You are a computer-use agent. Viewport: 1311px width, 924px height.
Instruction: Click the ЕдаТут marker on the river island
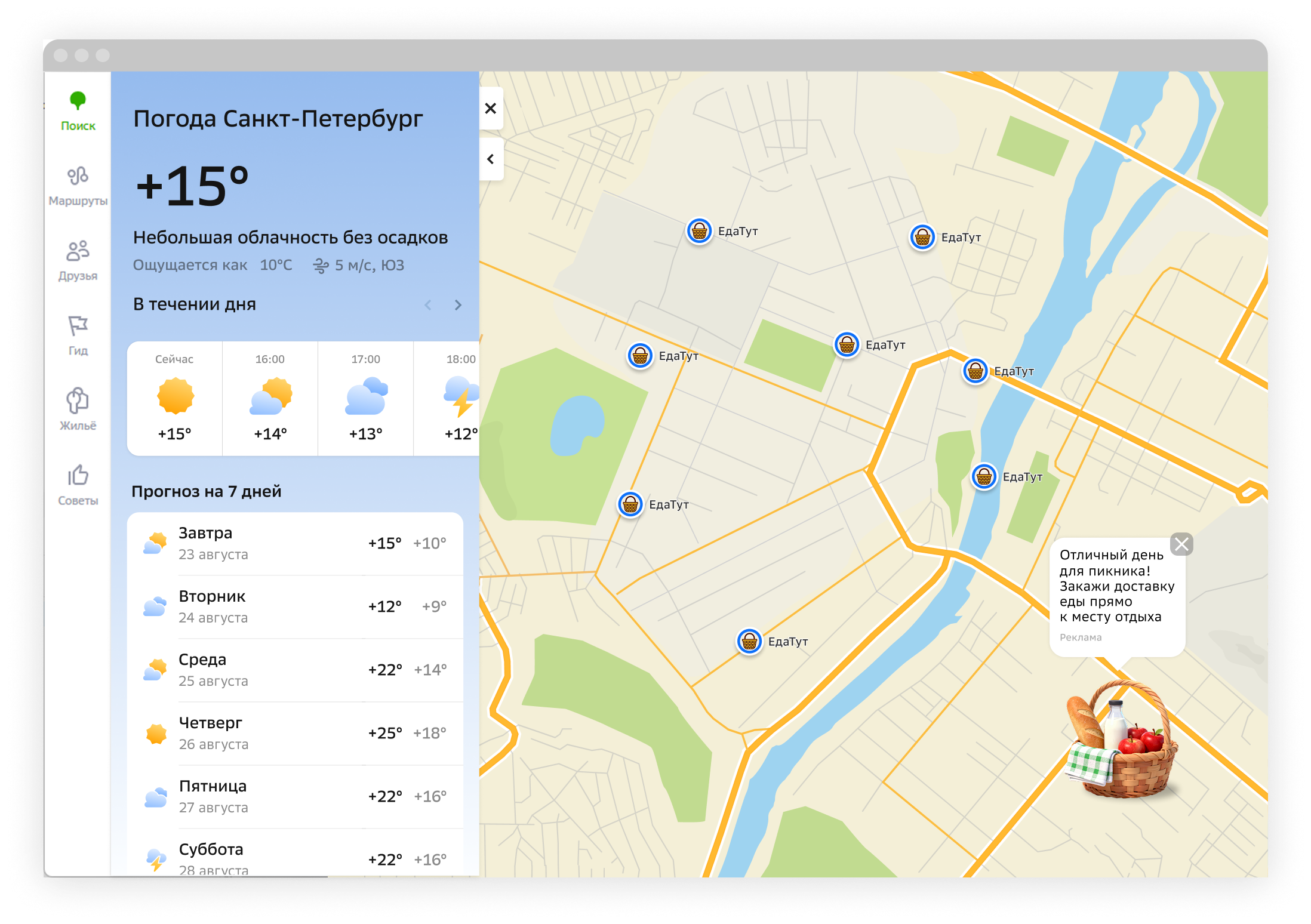pyautogui.click(x=984, y=476)
